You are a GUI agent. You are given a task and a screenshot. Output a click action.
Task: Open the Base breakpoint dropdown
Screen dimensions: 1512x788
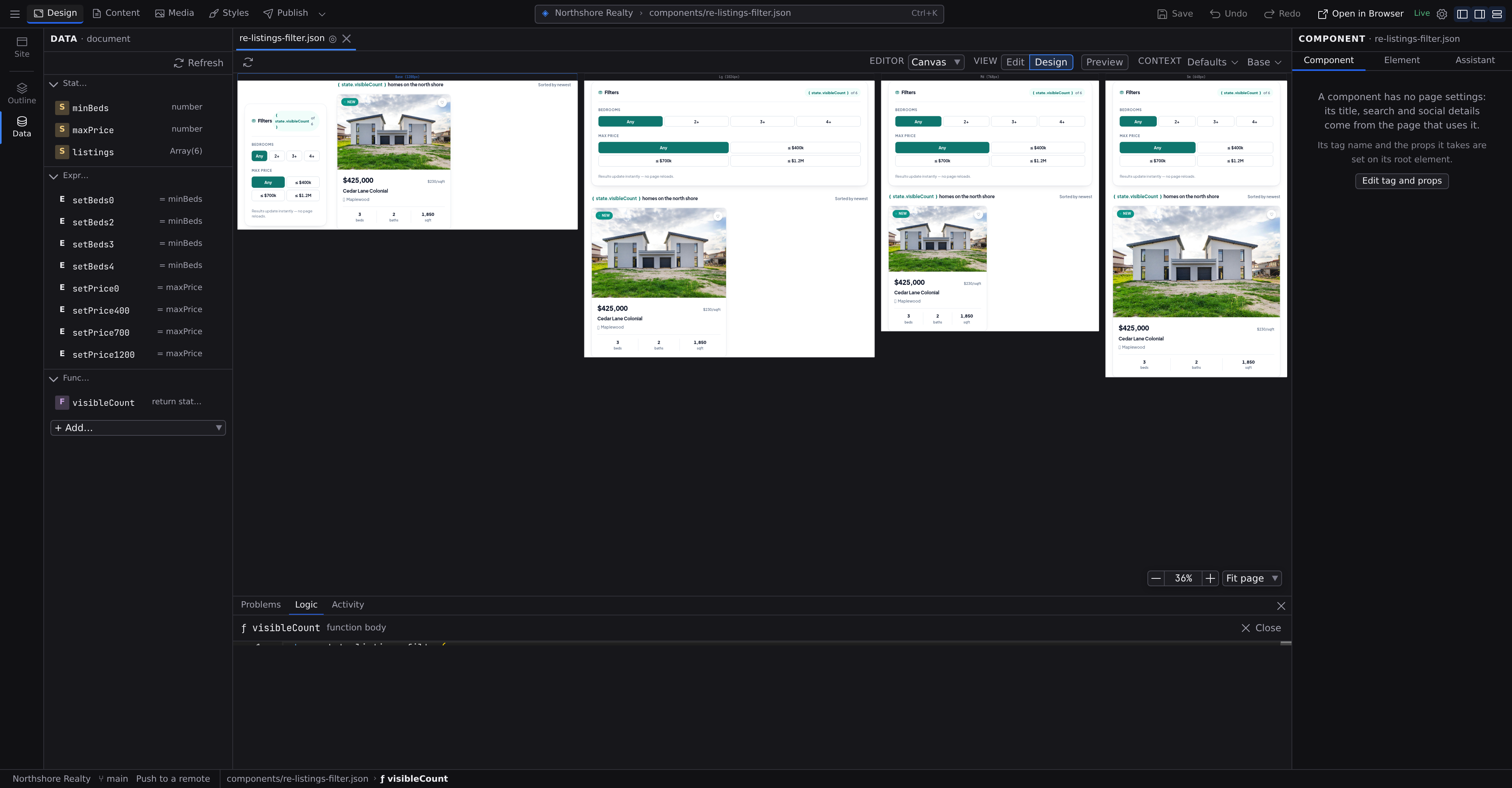coord(1264,62)
